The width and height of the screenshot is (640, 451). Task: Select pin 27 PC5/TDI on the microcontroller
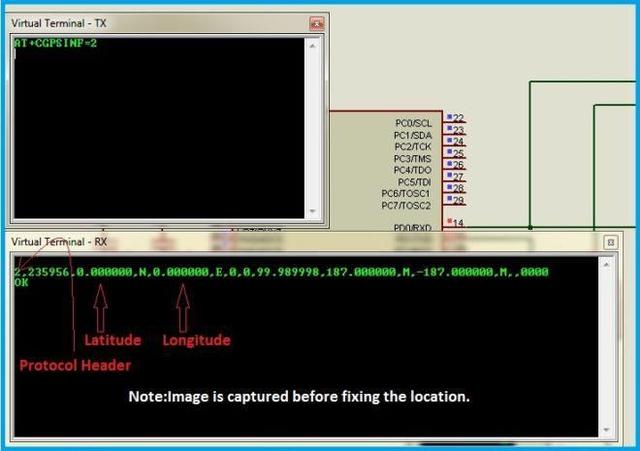[x=456, y=176]
